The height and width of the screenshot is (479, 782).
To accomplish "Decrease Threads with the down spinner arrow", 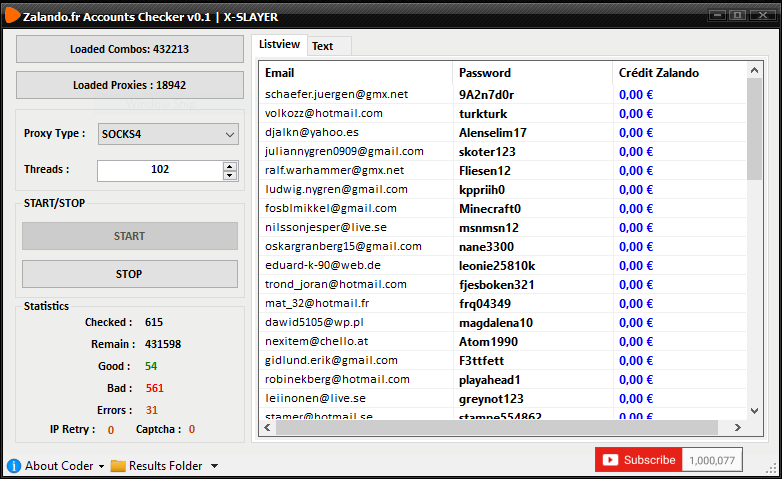I will 229,175.
